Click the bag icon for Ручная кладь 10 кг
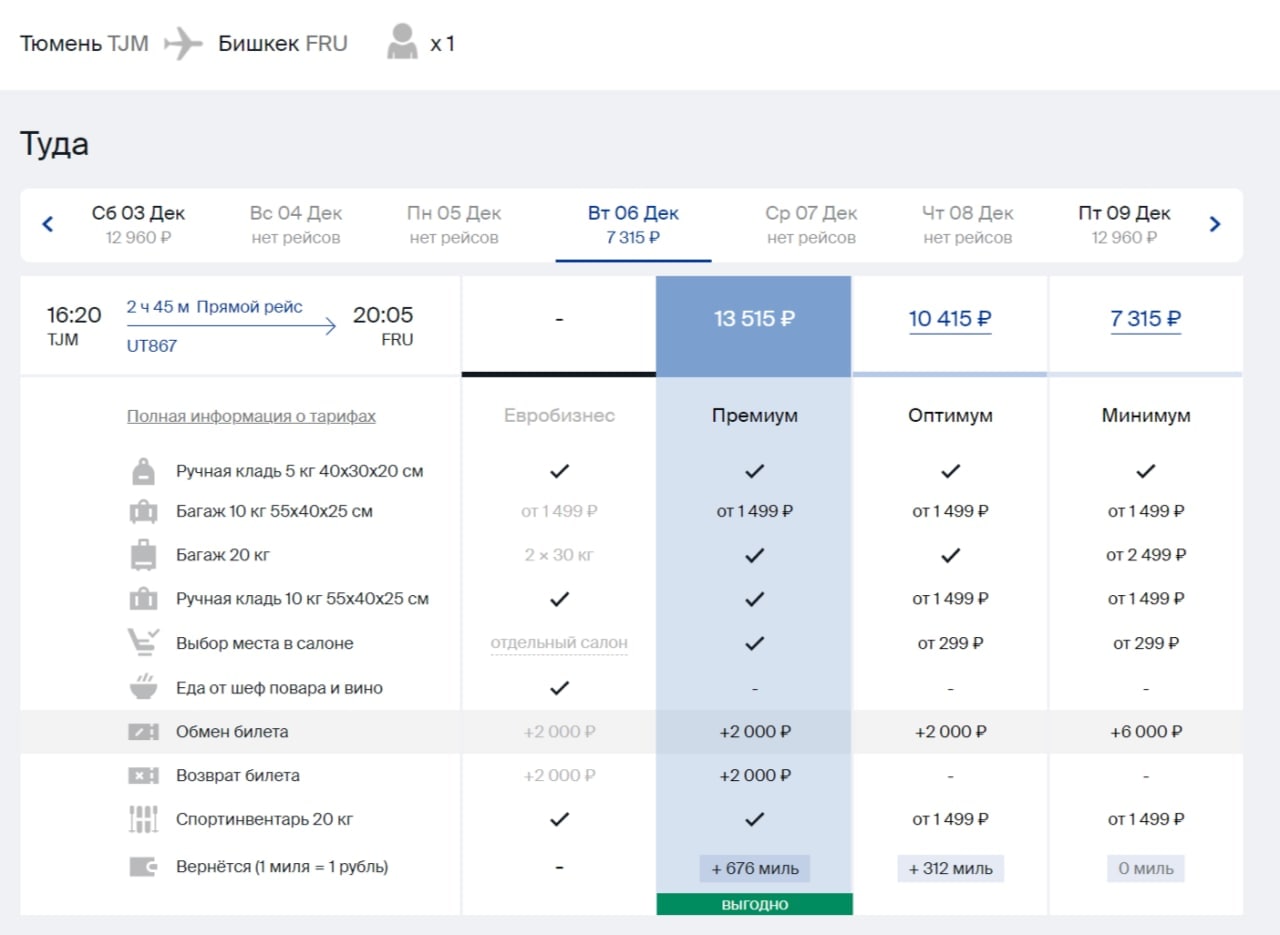This screenshot has width=1280, height=935. click(144, 599)
